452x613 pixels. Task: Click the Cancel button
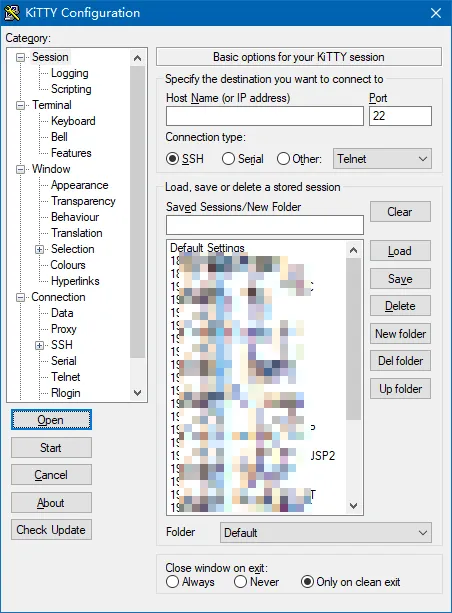pyautogui.click(x=51, y=475)
